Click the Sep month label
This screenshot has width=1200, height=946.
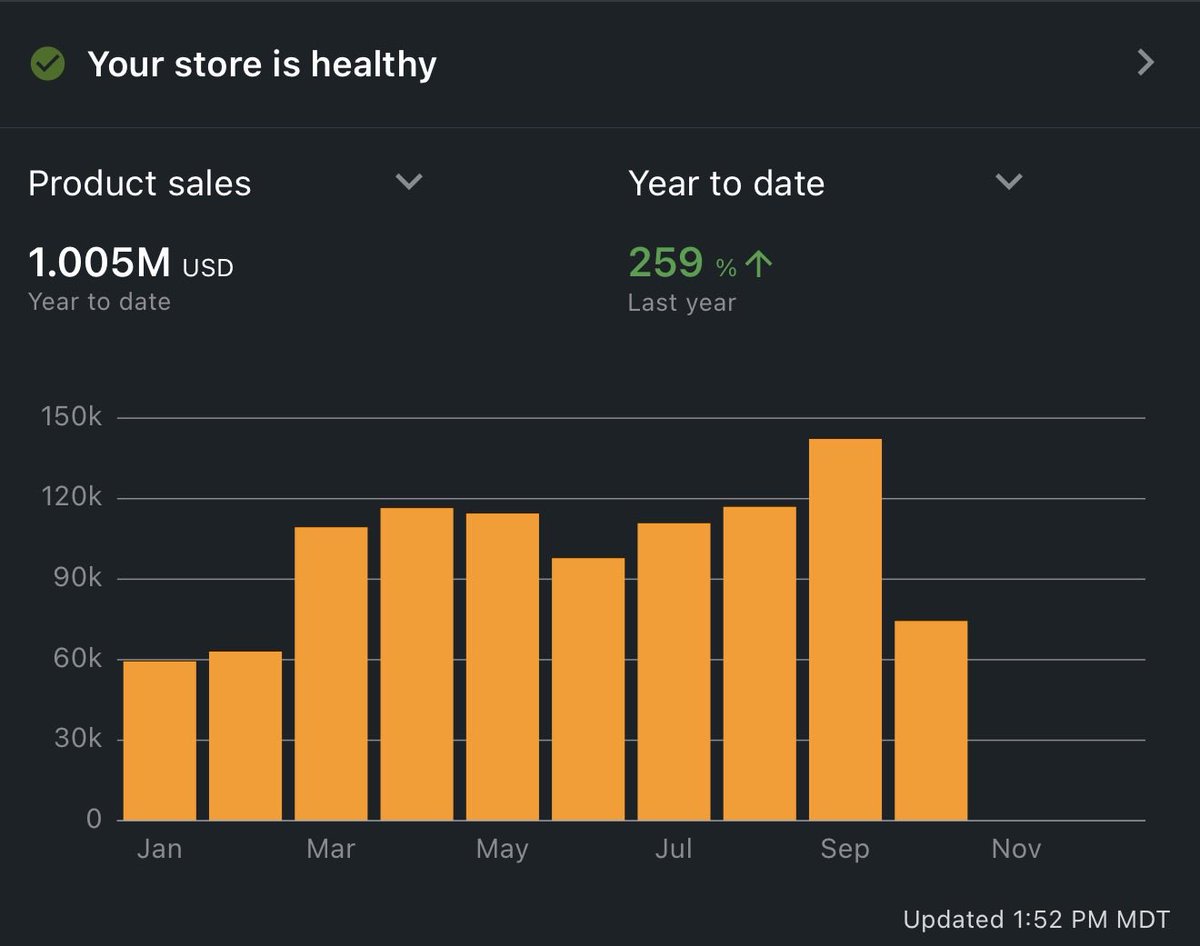pos(845,850)
